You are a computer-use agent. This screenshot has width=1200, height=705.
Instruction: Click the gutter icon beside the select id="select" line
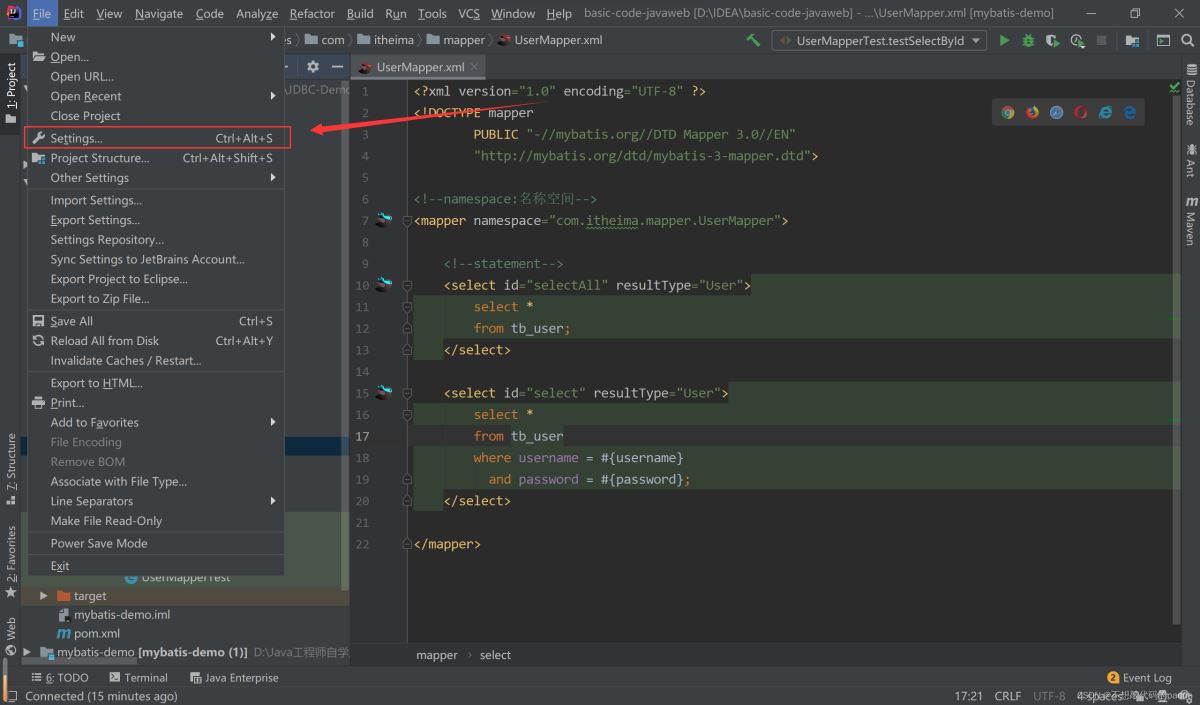pyautogui.click(x=384, y=392)
